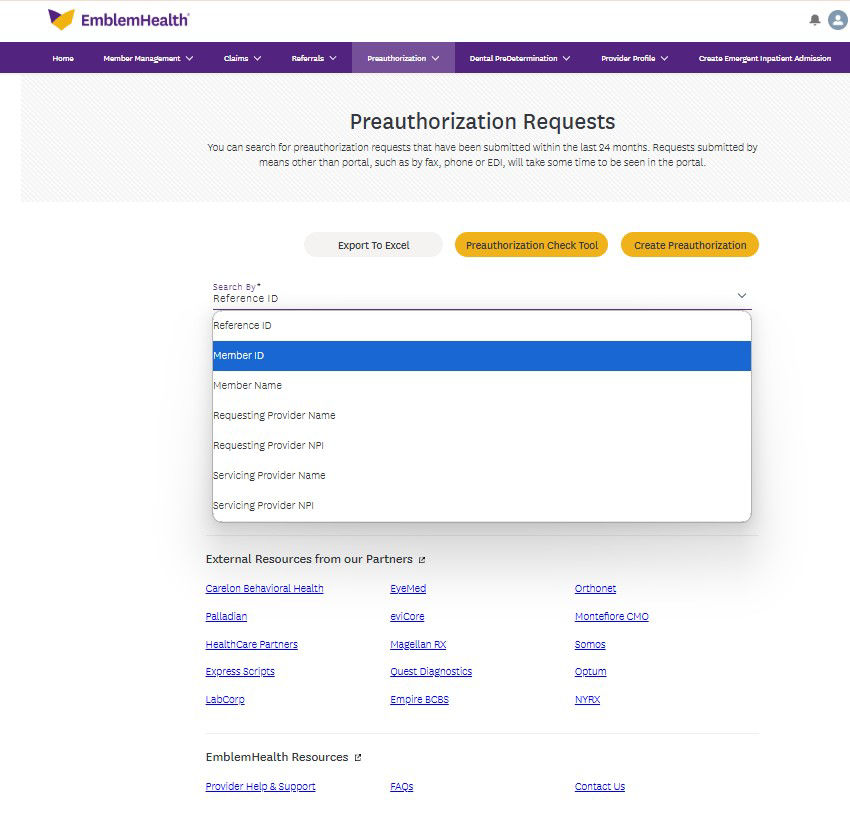The height and width of the screenshot is (830, 850).
Task: Open the Member Management menu
Action: [148, 58]
